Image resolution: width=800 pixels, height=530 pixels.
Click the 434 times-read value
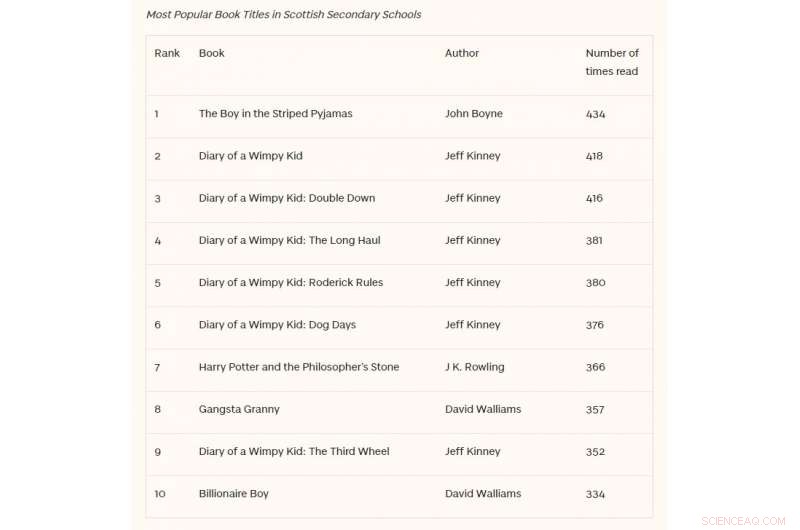tap(596, 114)
